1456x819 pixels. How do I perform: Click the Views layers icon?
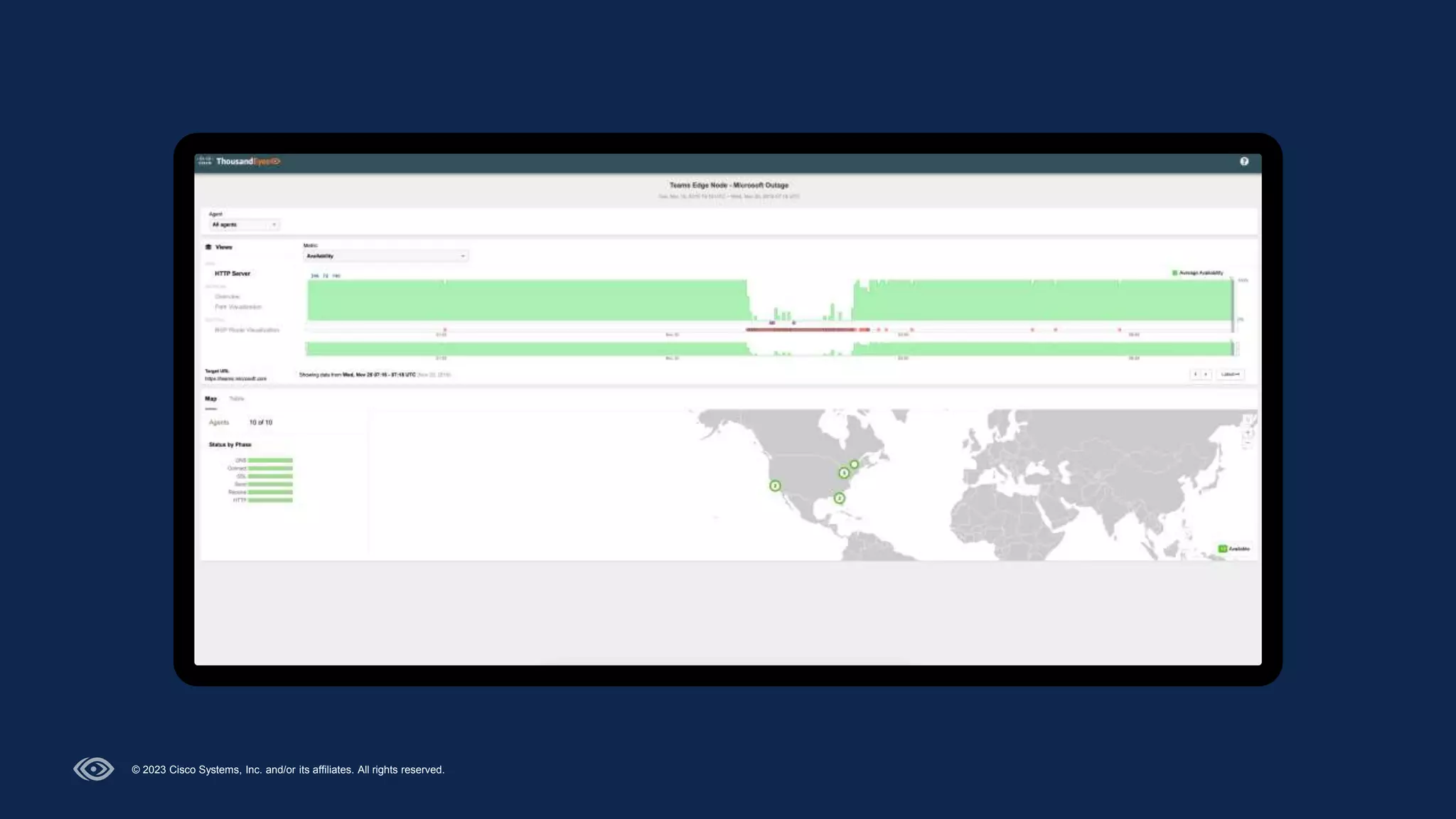(208, 247)
